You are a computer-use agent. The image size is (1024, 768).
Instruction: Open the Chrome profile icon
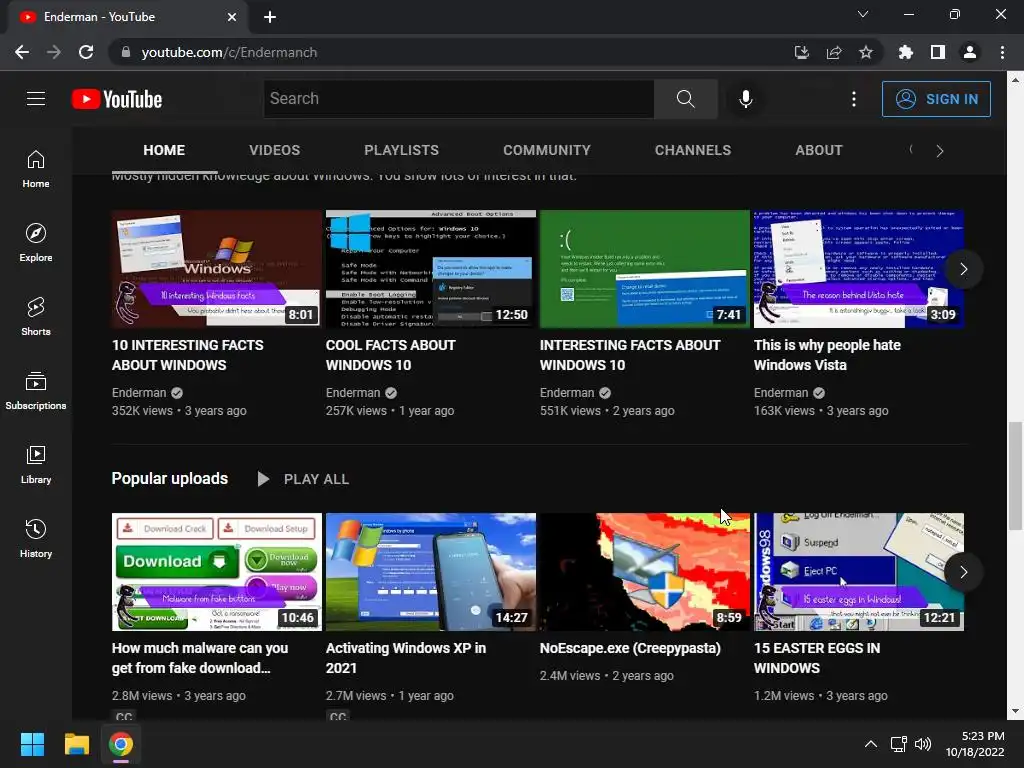coord(970,52)
